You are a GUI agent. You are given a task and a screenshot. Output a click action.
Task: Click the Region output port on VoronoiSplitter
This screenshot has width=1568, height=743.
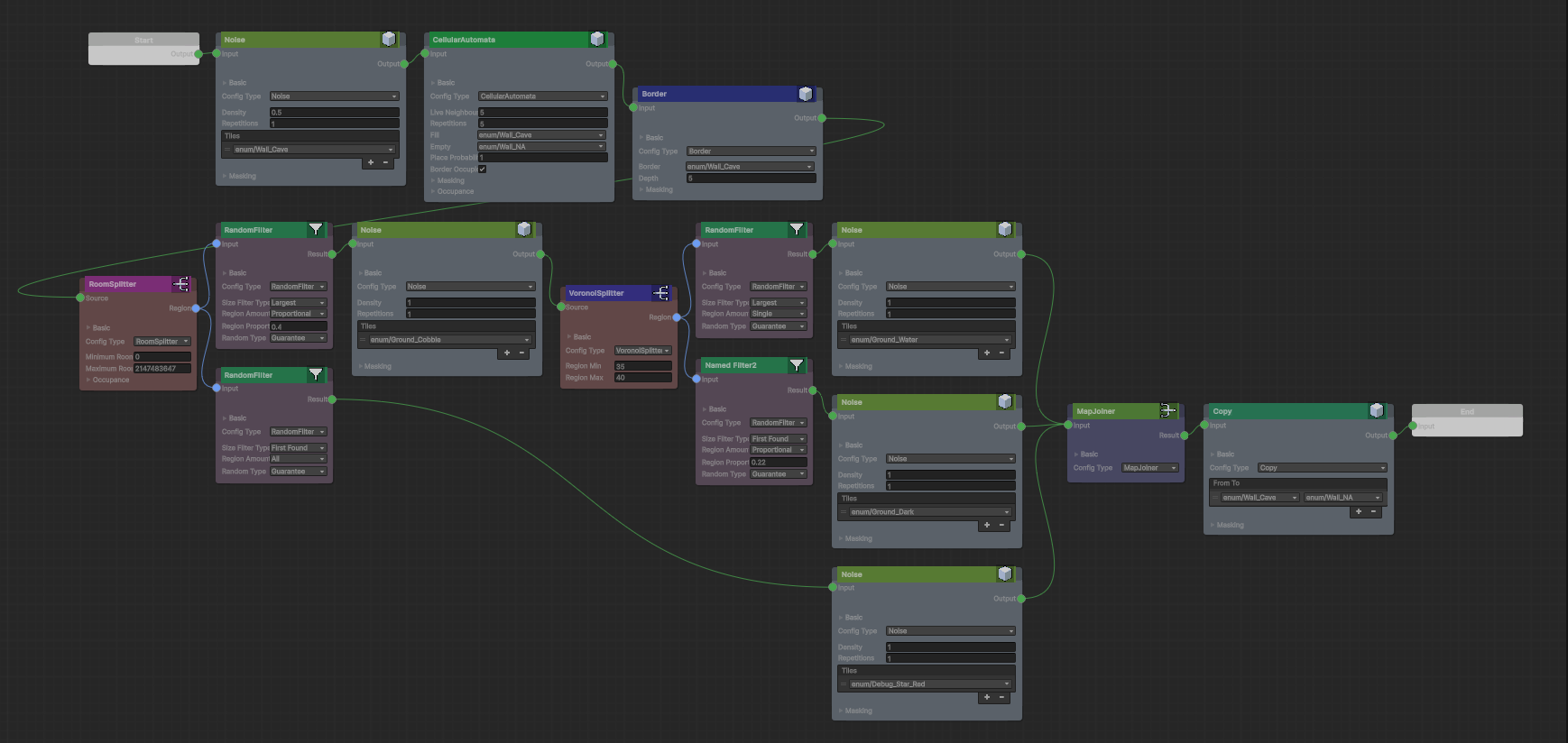coord(675,317)
